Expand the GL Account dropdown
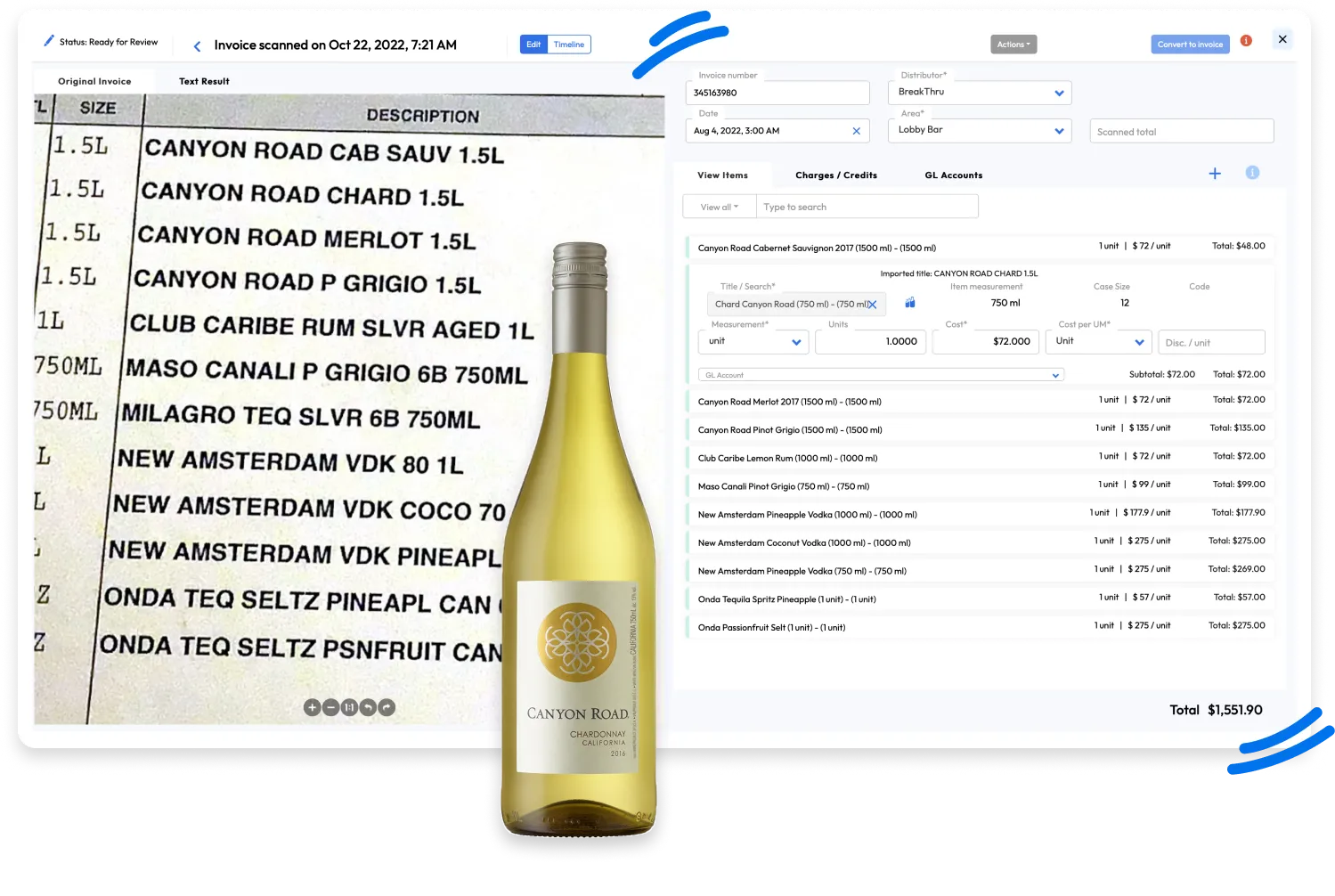This screenshot has height=896, width=1335. click(1055, 375)
